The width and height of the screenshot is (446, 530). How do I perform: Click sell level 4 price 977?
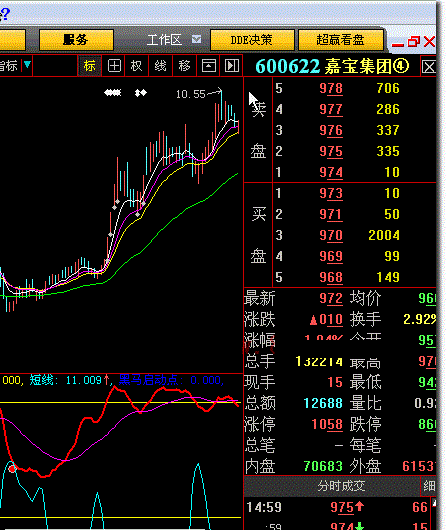331,110
